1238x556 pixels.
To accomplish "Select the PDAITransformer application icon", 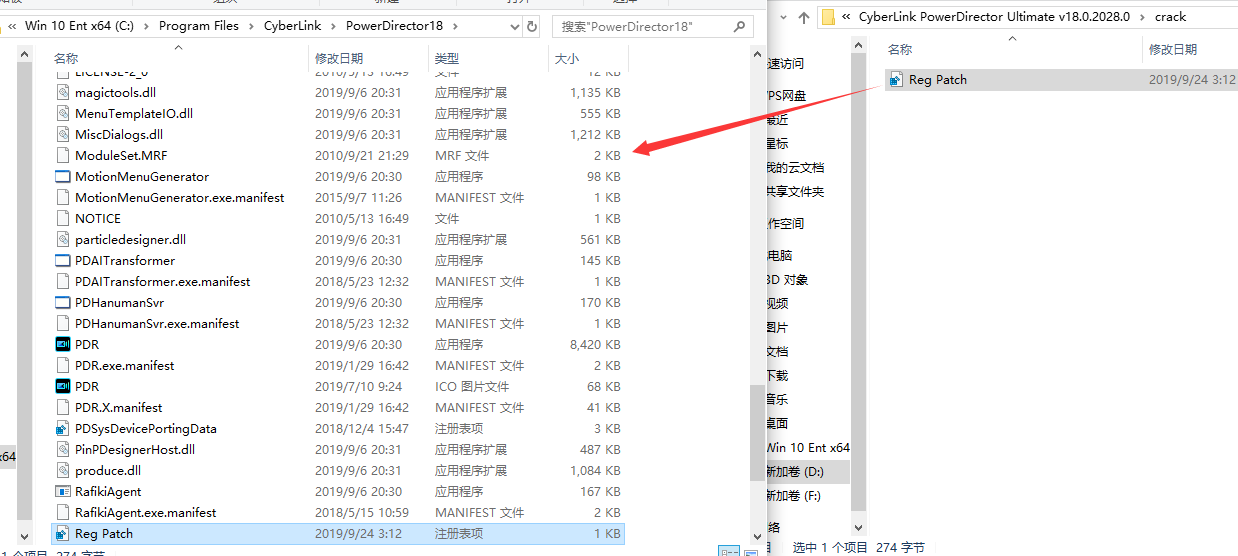I will (x=63, y=260).
